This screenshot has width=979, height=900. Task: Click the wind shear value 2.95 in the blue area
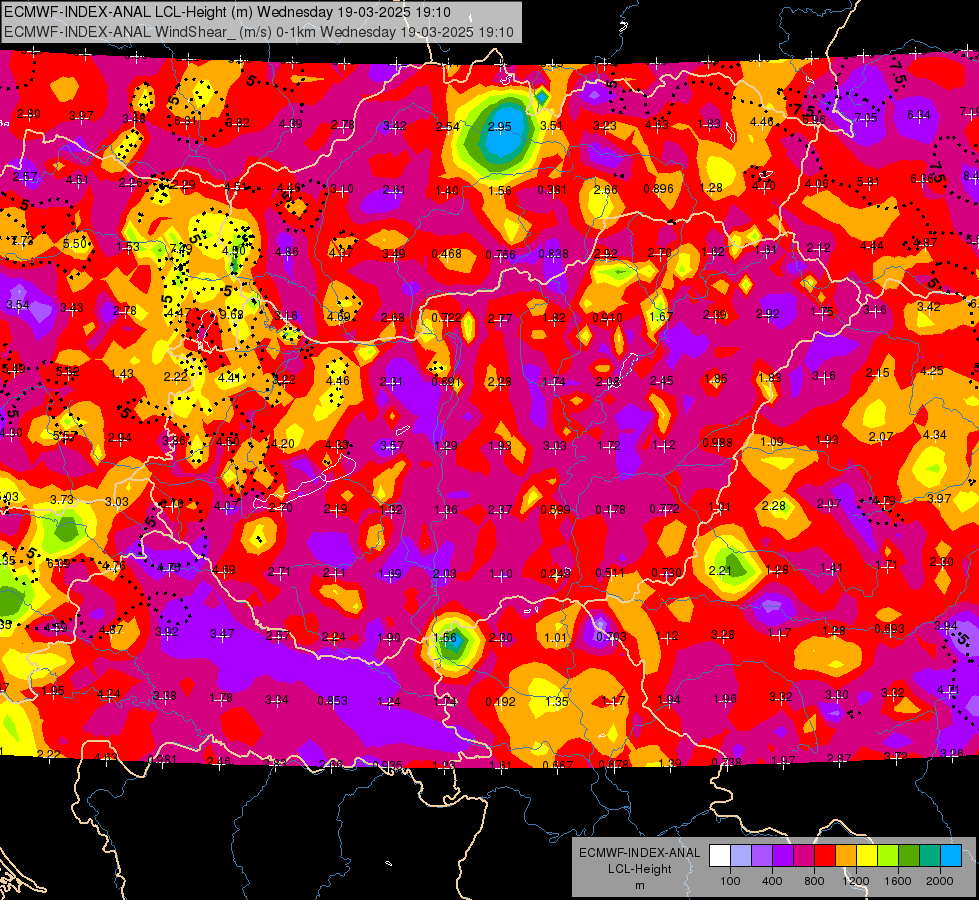[499, 127]
